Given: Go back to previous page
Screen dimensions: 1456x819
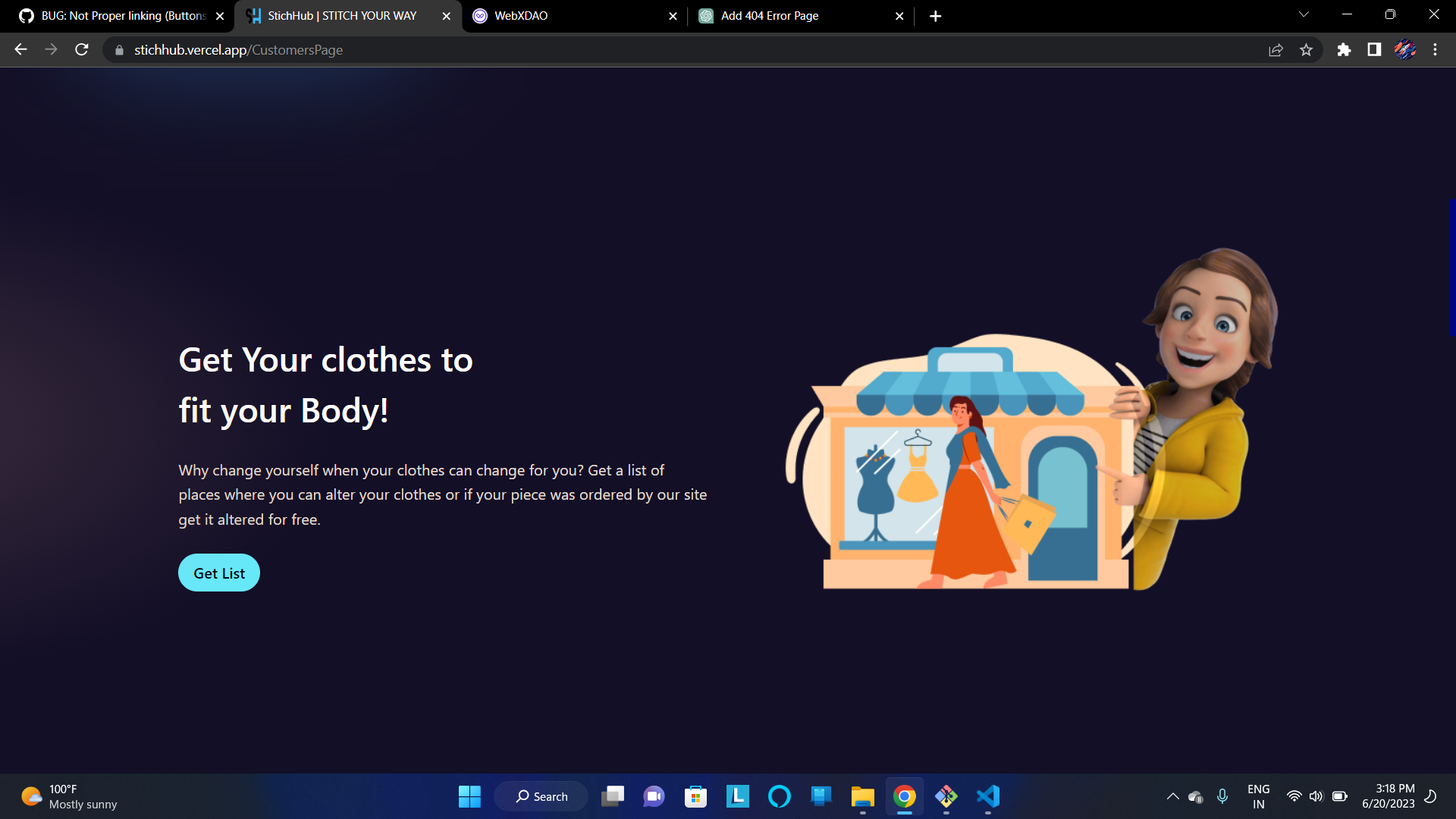Looking at the screenshot, I should click(x=20, y=50).
